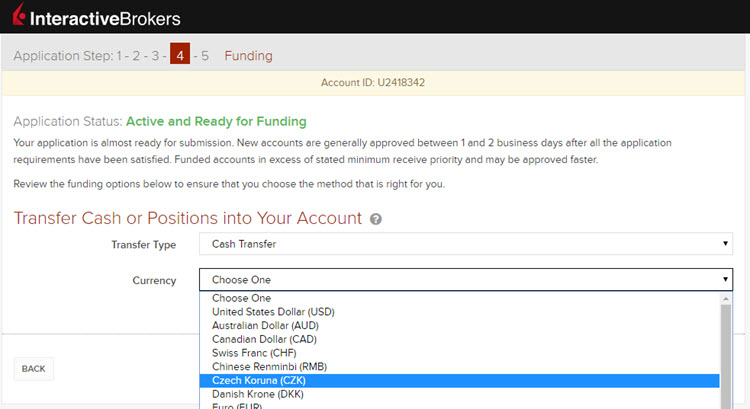
Task: Click the BACK button
Action: pyautogui.click(x=33, y=369)
